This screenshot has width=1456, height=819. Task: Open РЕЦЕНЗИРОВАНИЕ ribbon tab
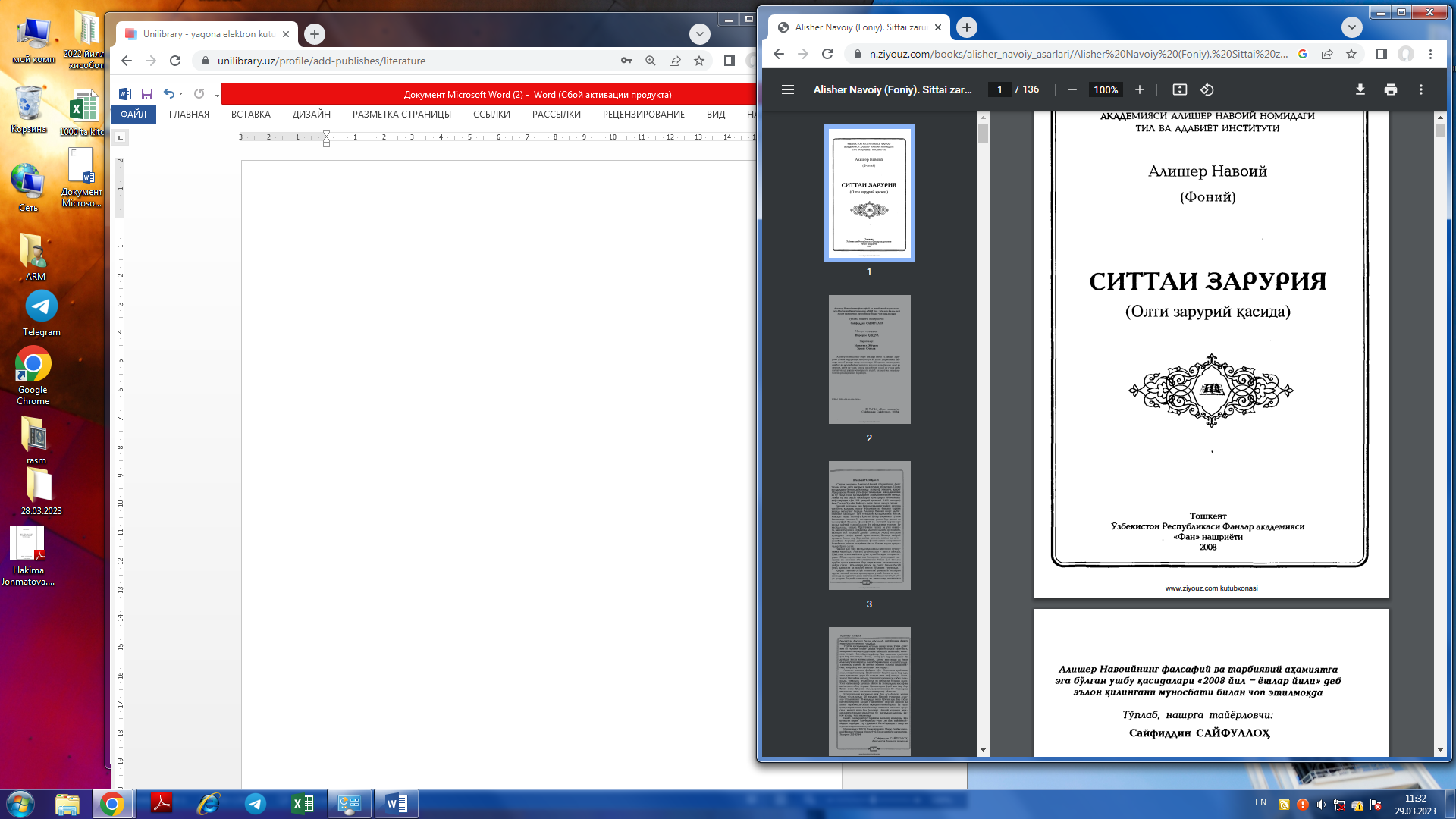(643, 115)
